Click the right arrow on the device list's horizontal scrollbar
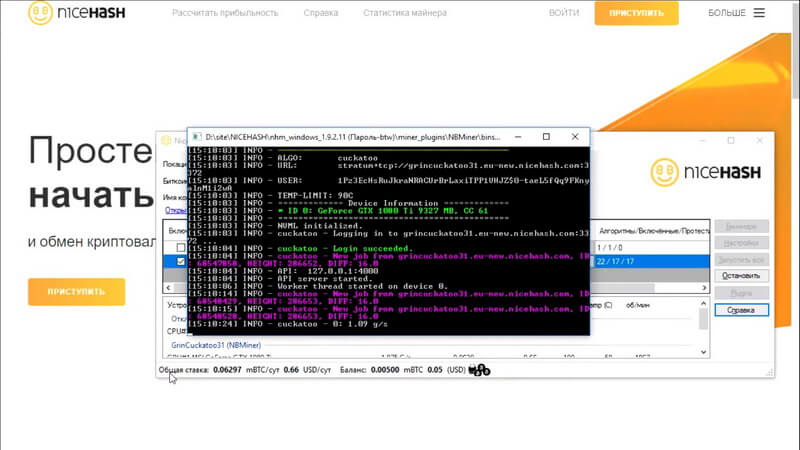This screenshot has width=800, height=450. pos(704,288)
